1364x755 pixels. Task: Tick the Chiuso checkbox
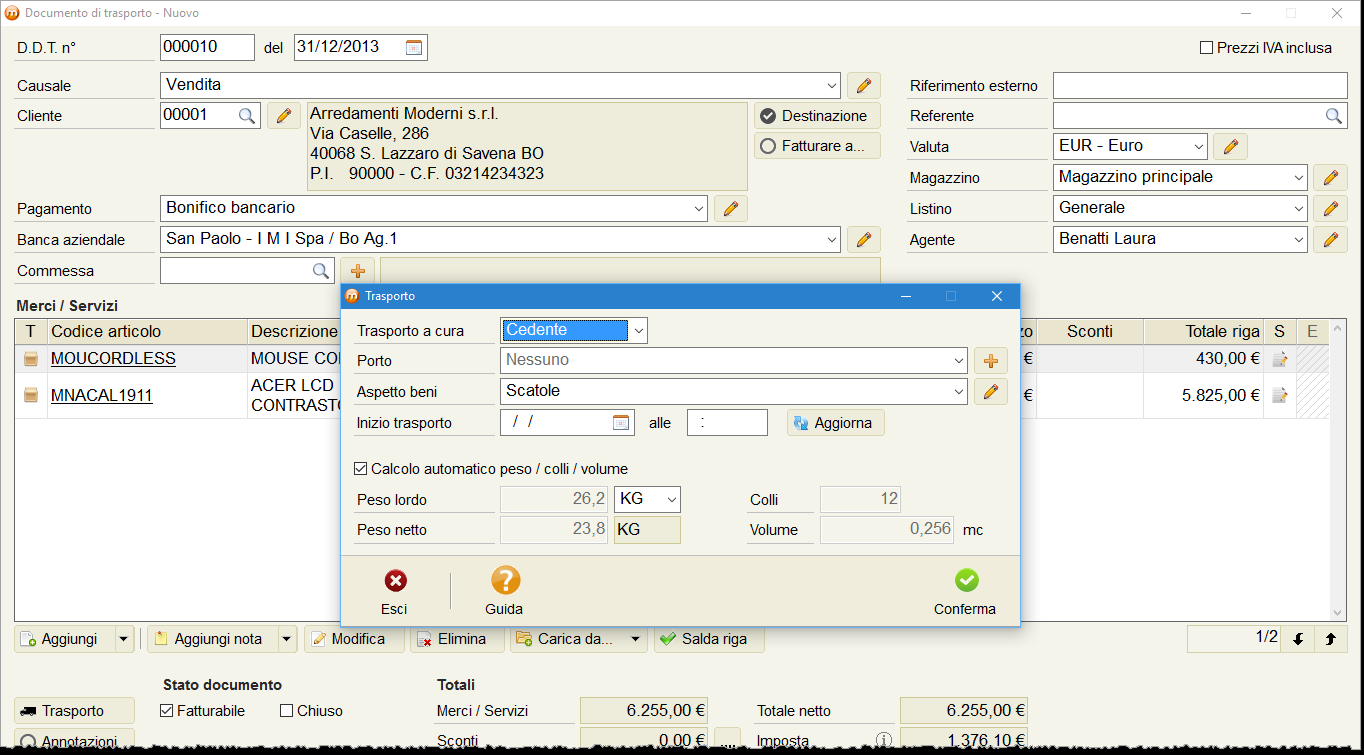tap(287, 711)
